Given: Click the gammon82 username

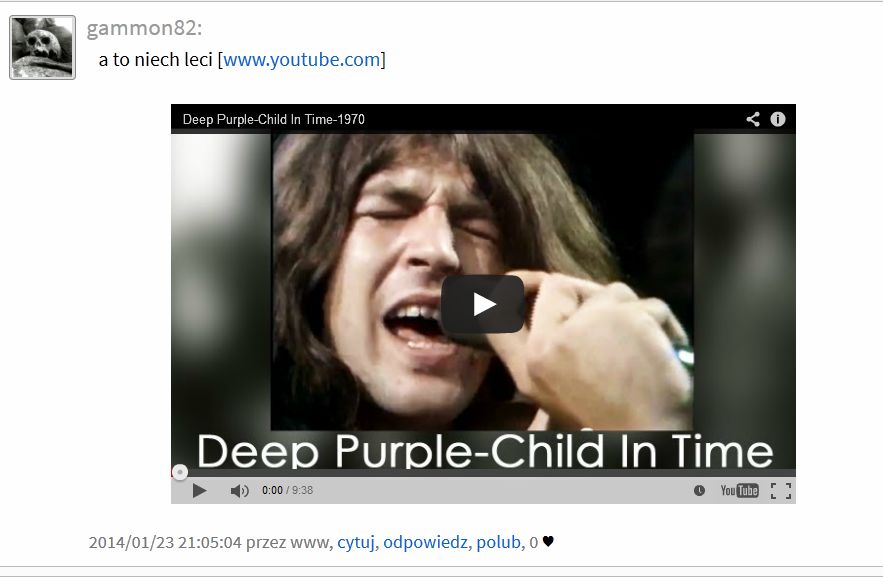Looking at the screenshot, I should coord(144,28).
